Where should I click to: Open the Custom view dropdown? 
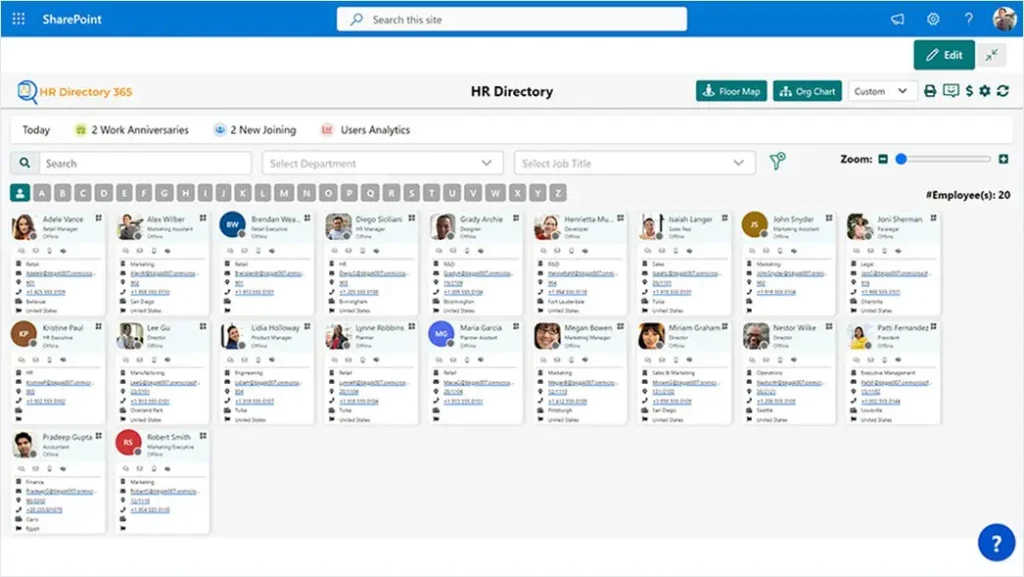point(881,91)
